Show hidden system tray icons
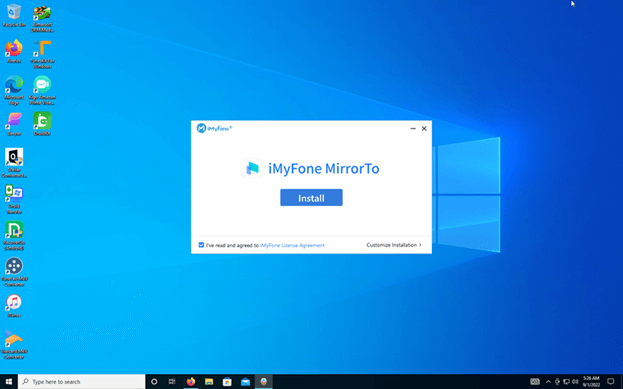 click(548, 381)
